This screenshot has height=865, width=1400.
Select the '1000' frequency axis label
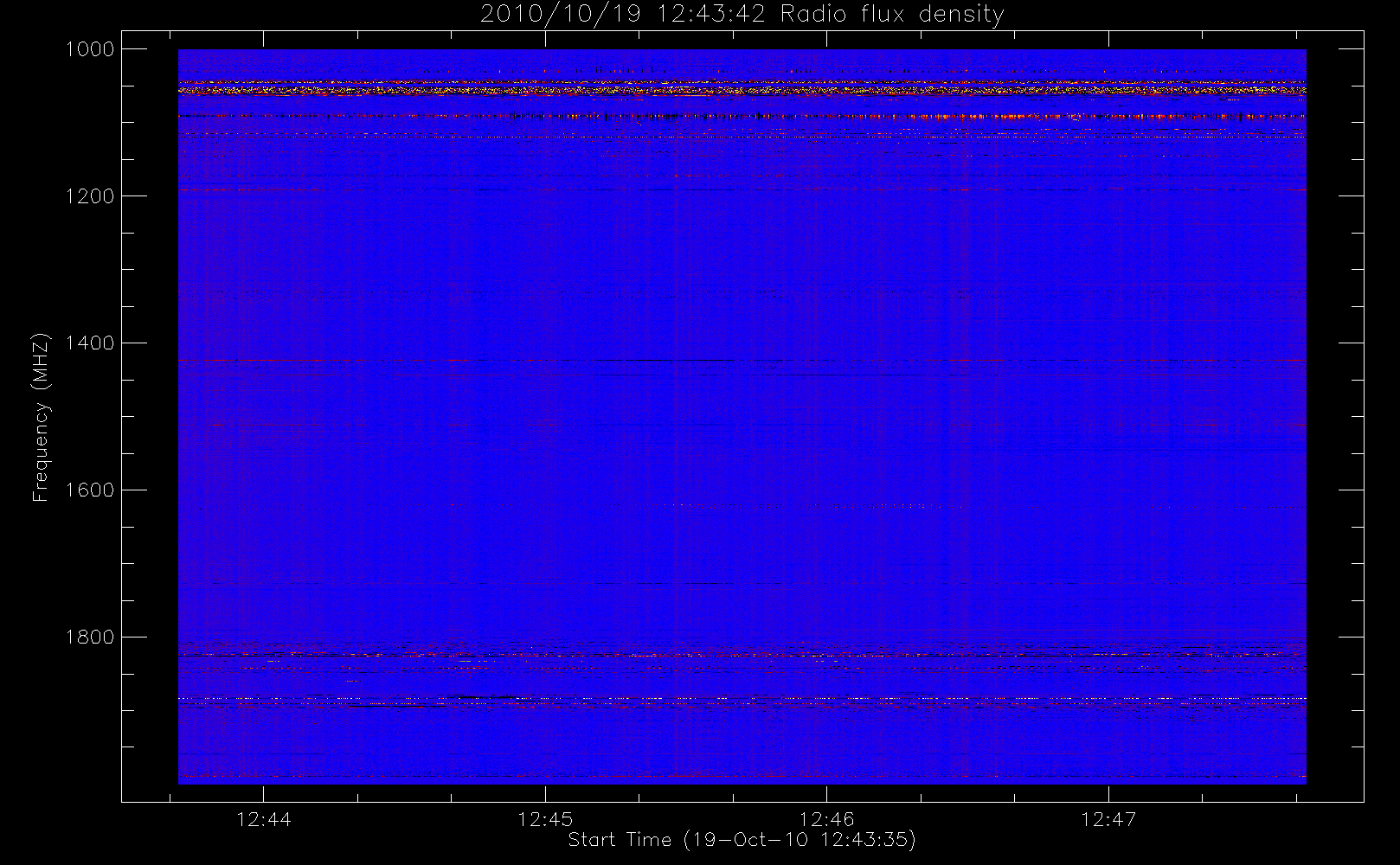tap(90, 49)
